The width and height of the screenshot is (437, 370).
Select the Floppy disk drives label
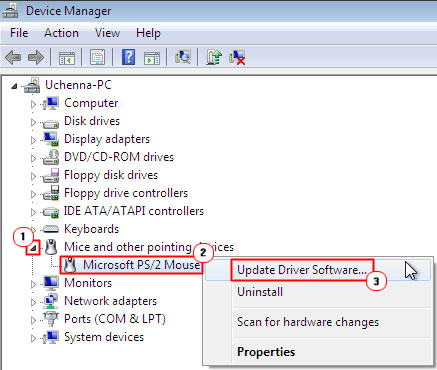pos(111,175)
